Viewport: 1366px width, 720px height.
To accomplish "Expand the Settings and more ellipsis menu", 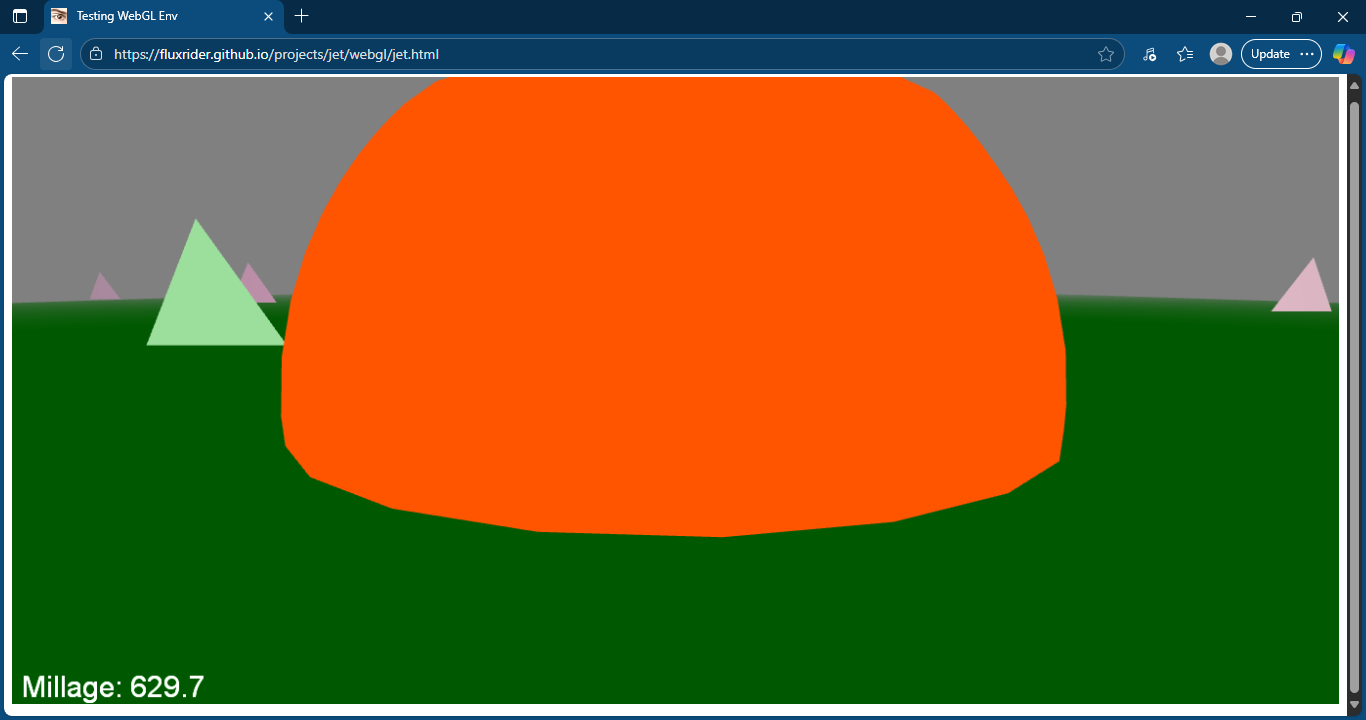I will pyautogui.click(x=1307, y=54).
